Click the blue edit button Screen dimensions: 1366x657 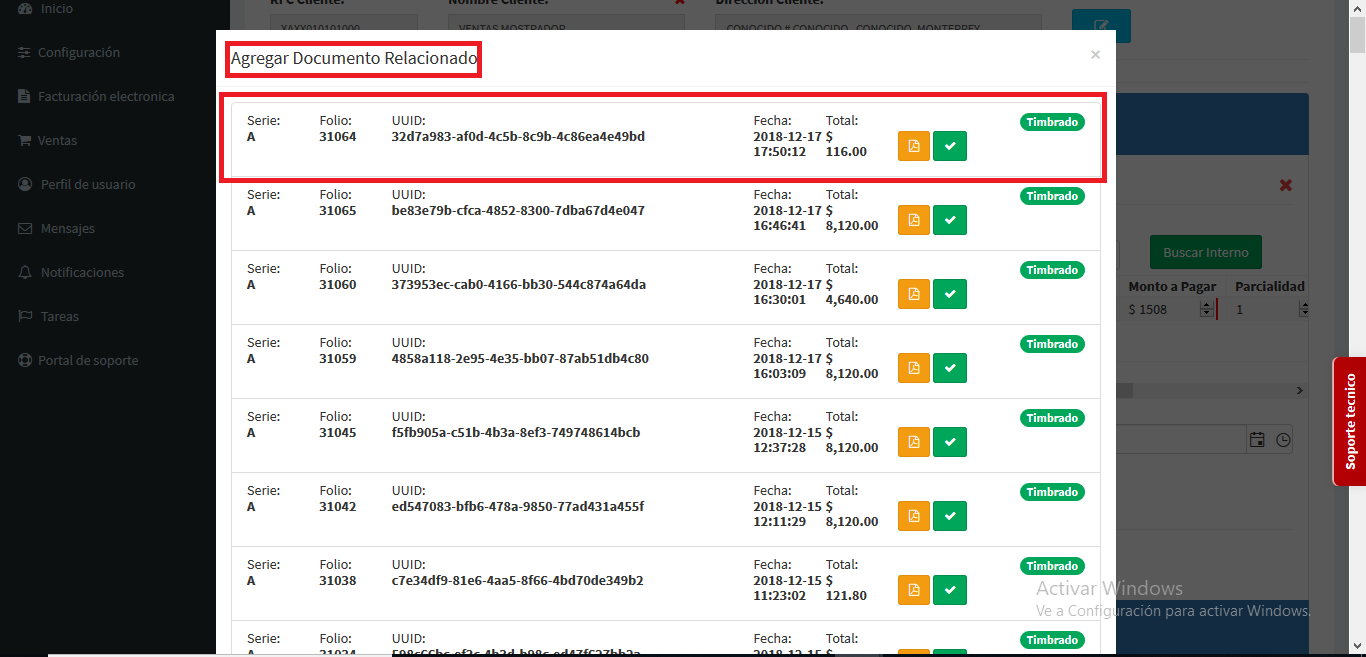[x=1101, y=26]
